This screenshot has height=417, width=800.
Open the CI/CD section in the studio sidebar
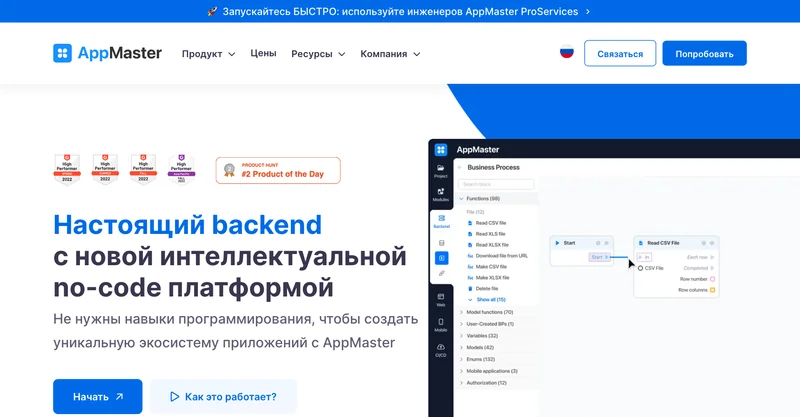(x=441, y=350)
